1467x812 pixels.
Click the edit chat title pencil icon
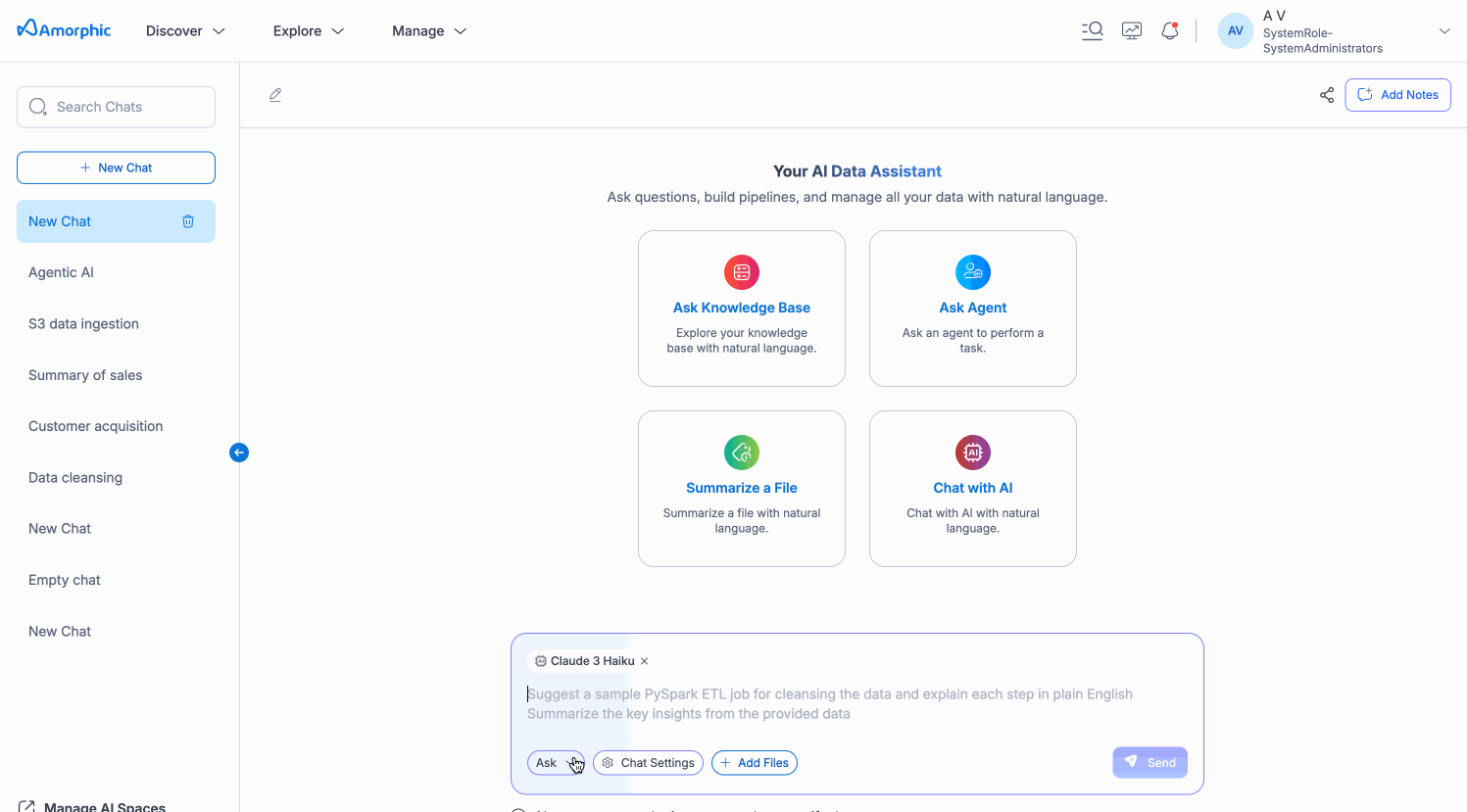point(275,95)
